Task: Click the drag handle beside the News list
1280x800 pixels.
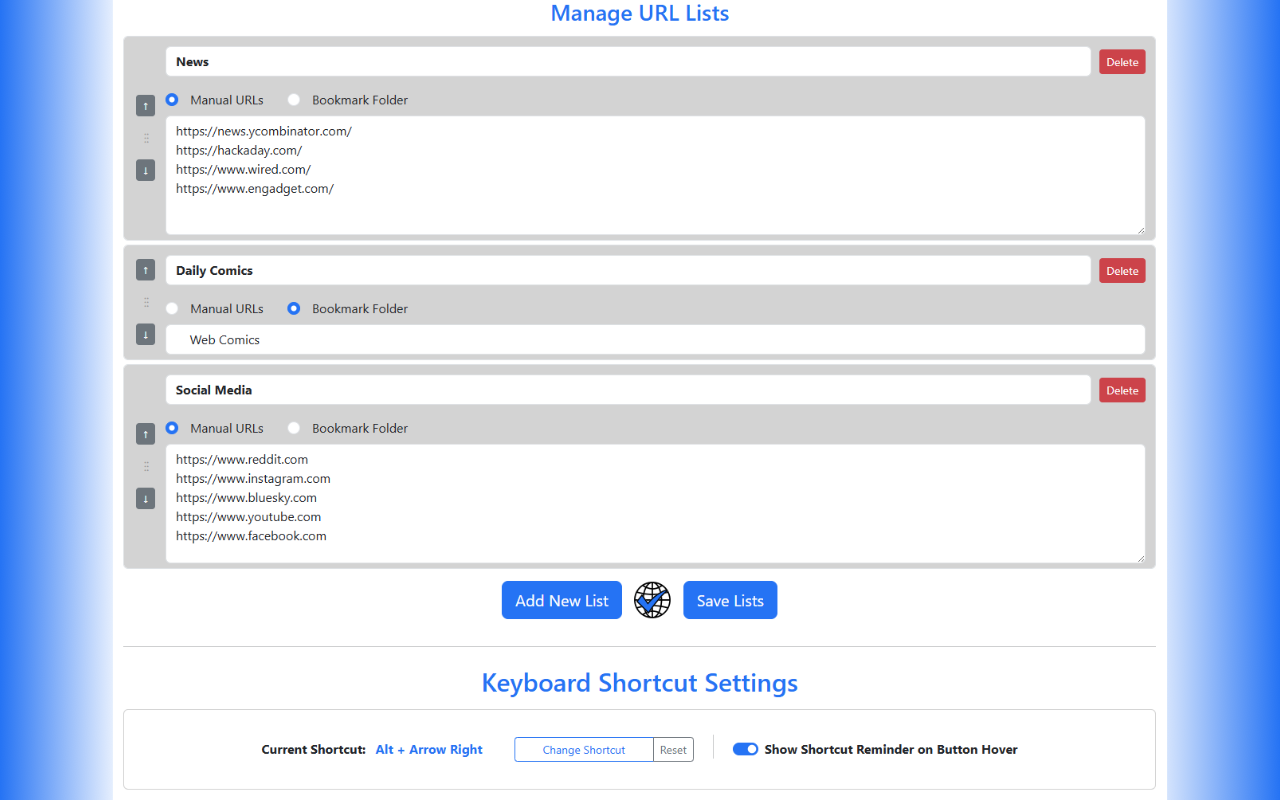Action: [x=145, y=137]
